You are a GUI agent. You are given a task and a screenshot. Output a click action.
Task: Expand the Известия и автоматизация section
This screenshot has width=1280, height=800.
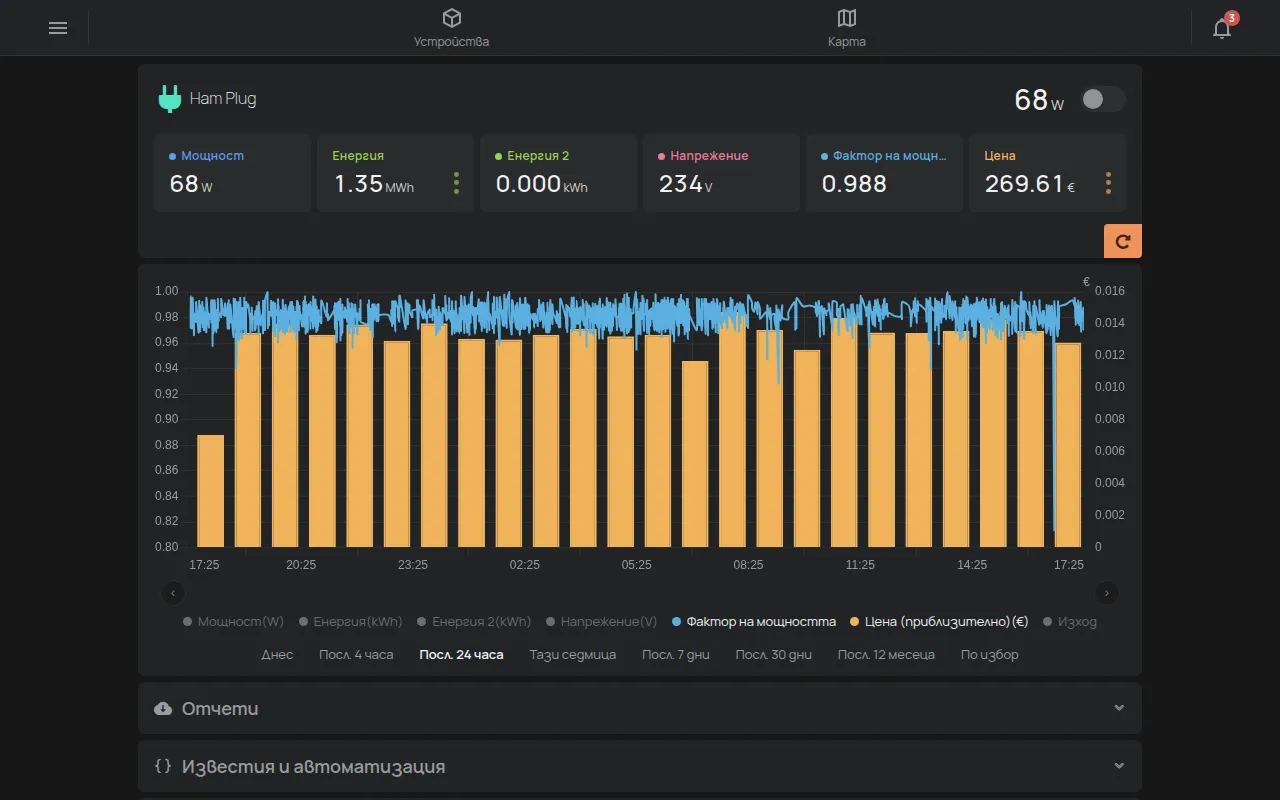tap(640, 766)
